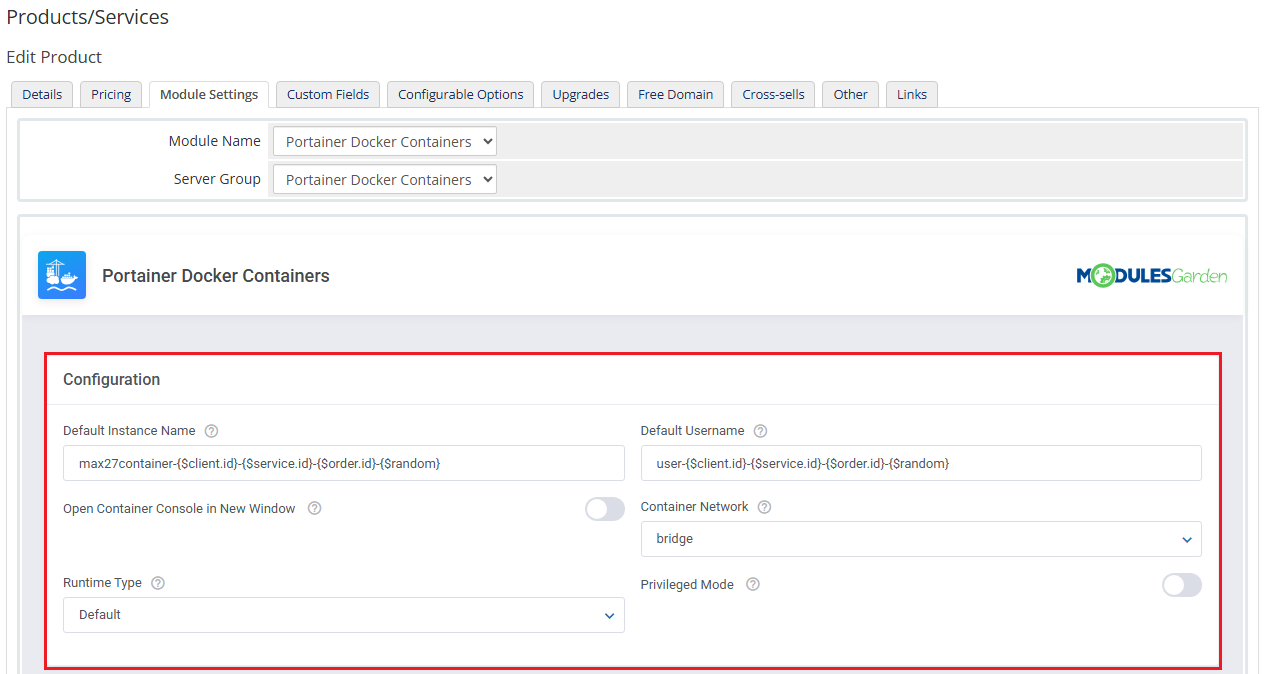Click the Products/Services page heading
1266x674 pixels.
88,17
